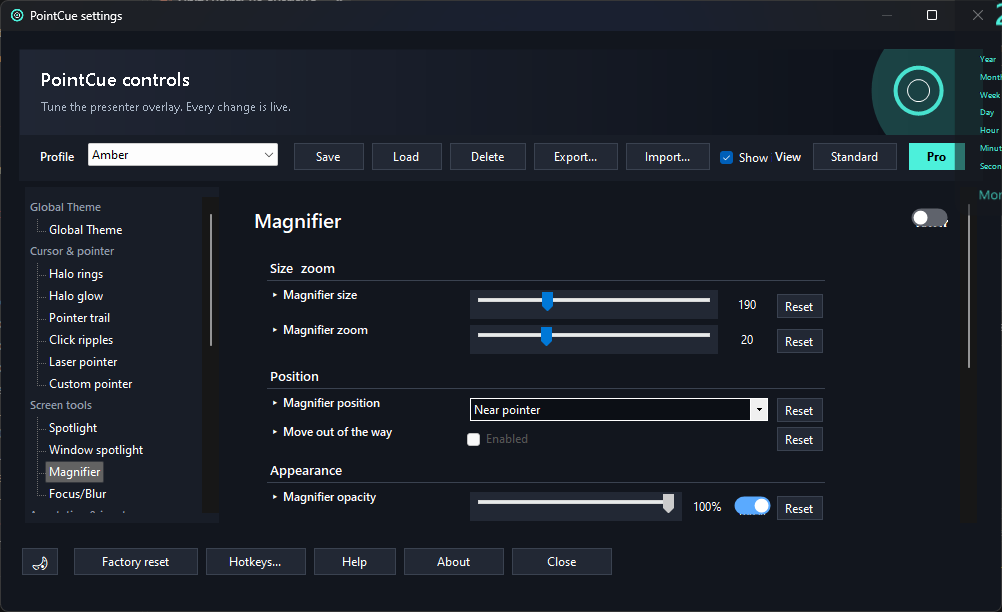Viewport: 1002px width, 612px height.
Task: Open Click ripples settings
Action: click(81, 340)
